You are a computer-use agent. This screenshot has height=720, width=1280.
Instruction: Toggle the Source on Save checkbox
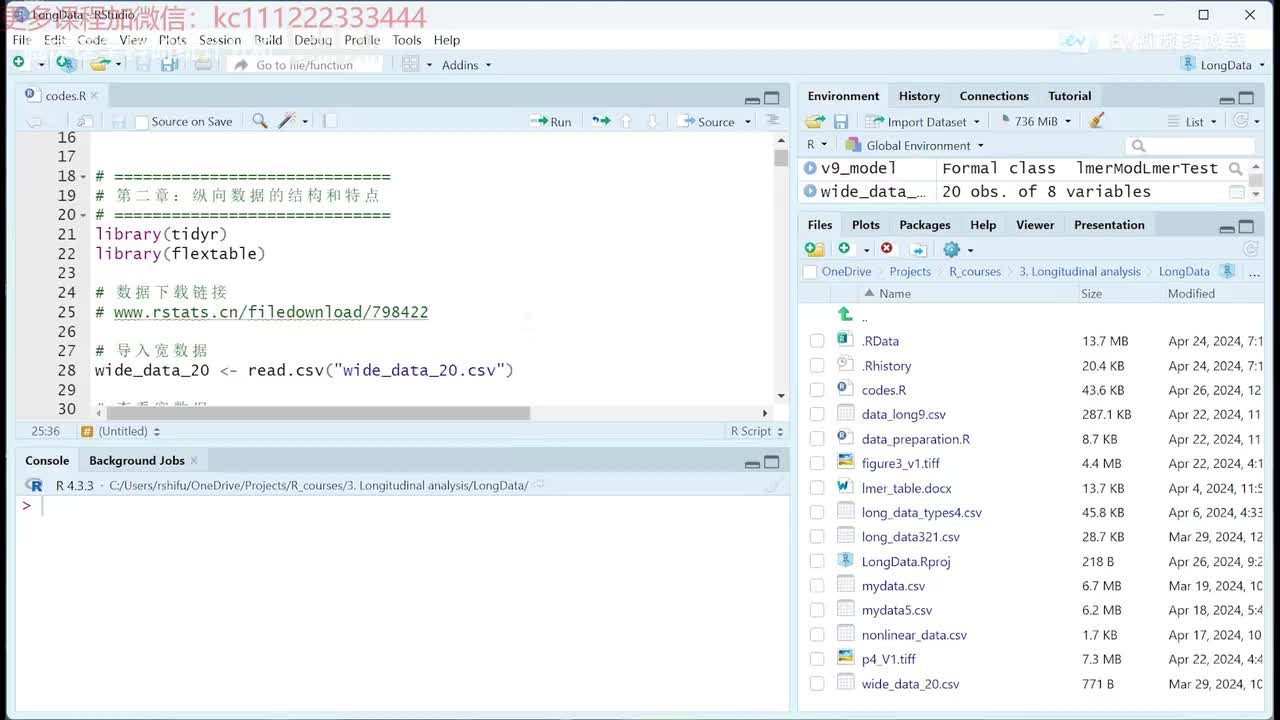[142, 122]
